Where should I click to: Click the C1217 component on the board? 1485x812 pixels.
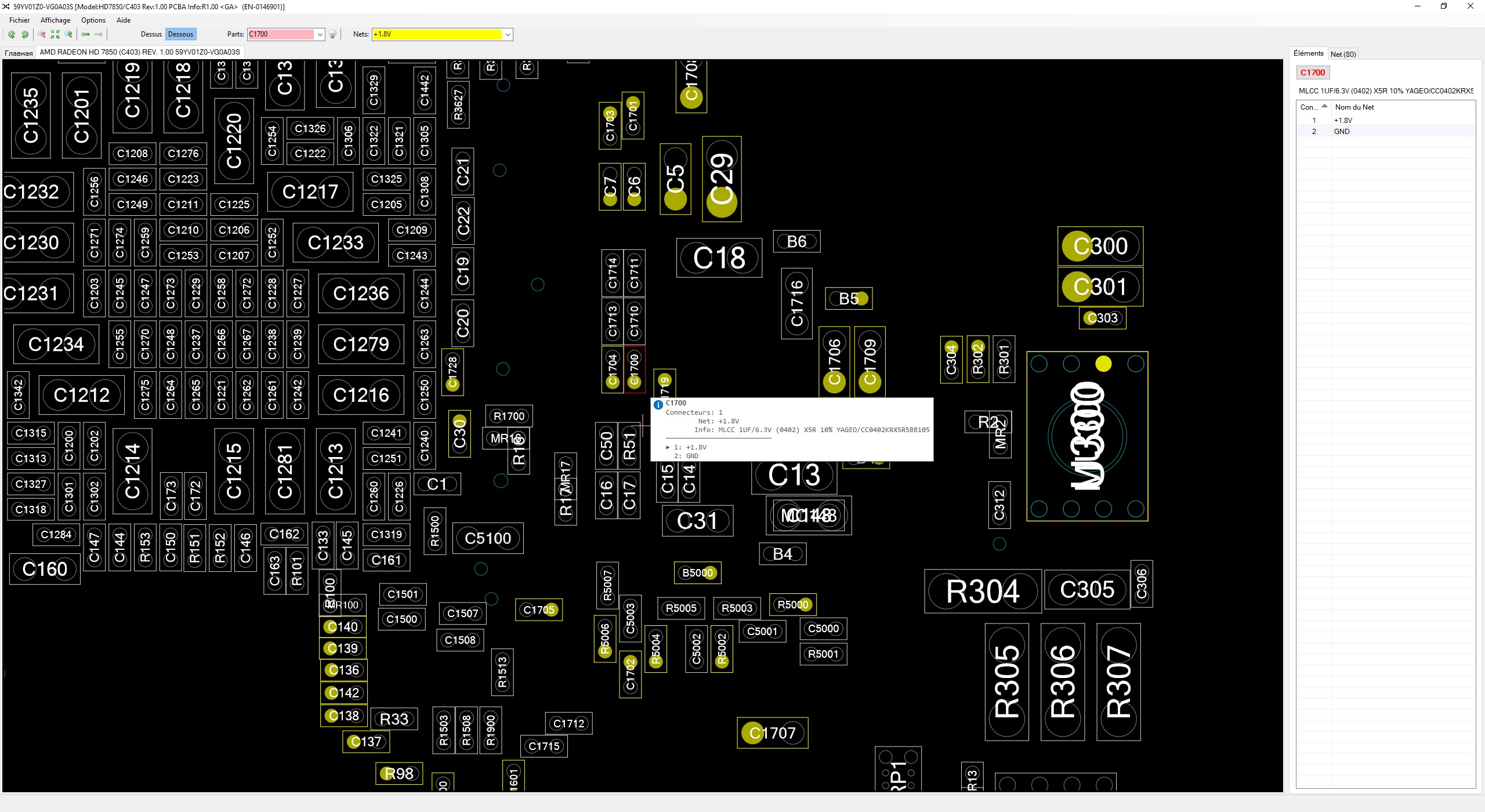(x=310, y=192)
